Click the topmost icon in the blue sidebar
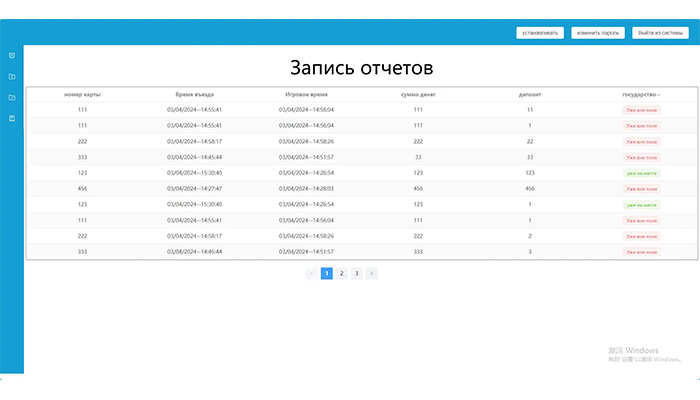700x400 pixels. (11, 56)
